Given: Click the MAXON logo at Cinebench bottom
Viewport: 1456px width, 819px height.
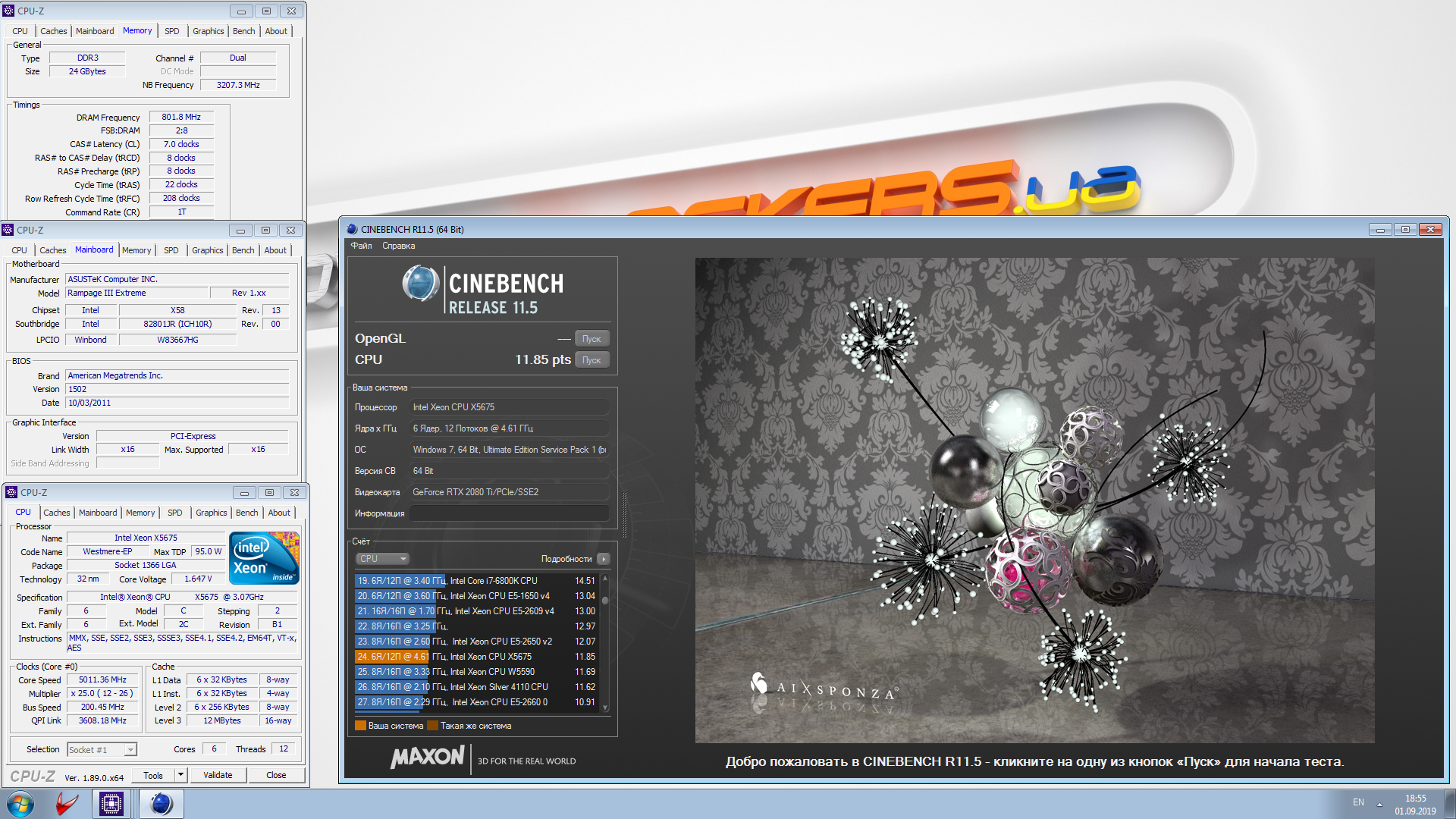Looking at the screenshot, I should (427, 757).
